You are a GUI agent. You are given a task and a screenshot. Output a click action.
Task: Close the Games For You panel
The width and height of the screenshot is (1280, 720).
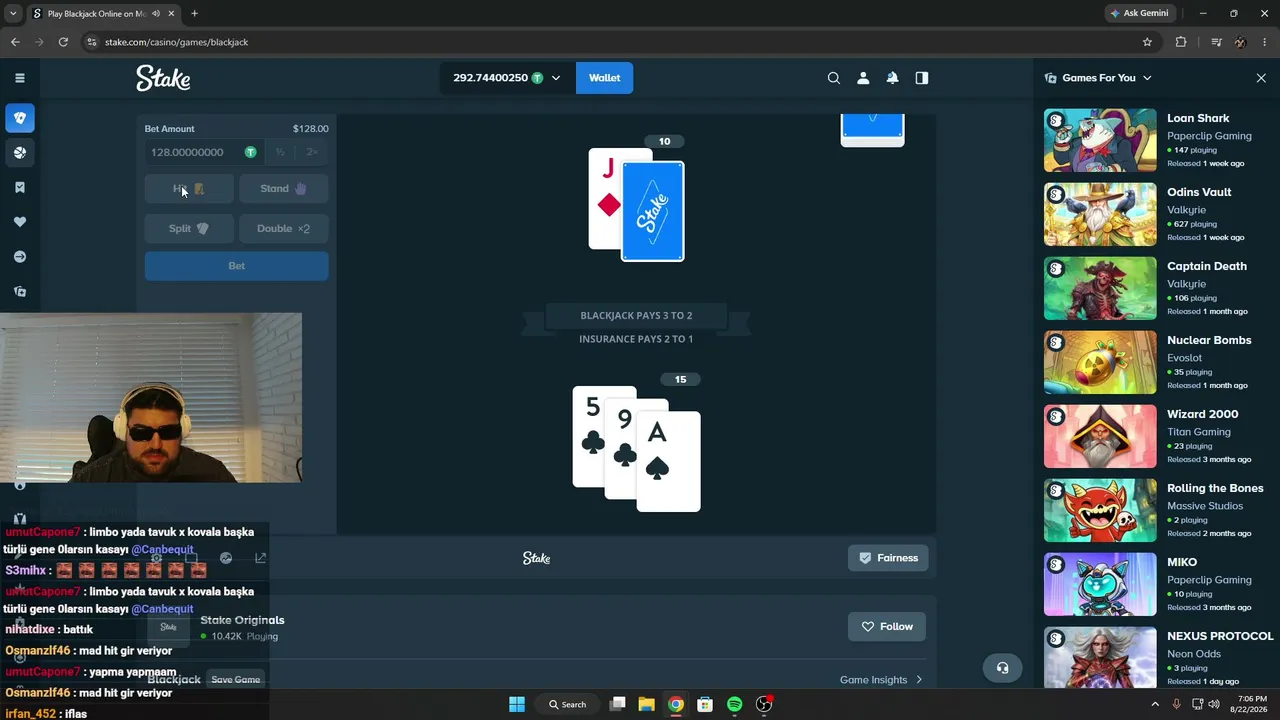(1261, 78)
